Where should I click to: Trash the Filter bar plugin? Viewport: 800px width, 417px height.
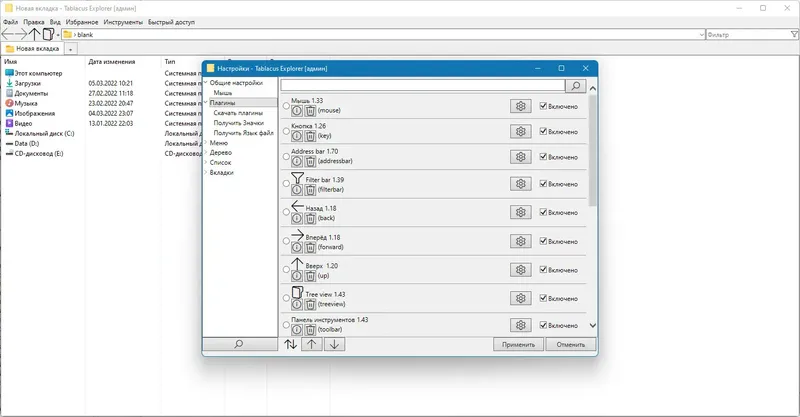pos(310,190)
